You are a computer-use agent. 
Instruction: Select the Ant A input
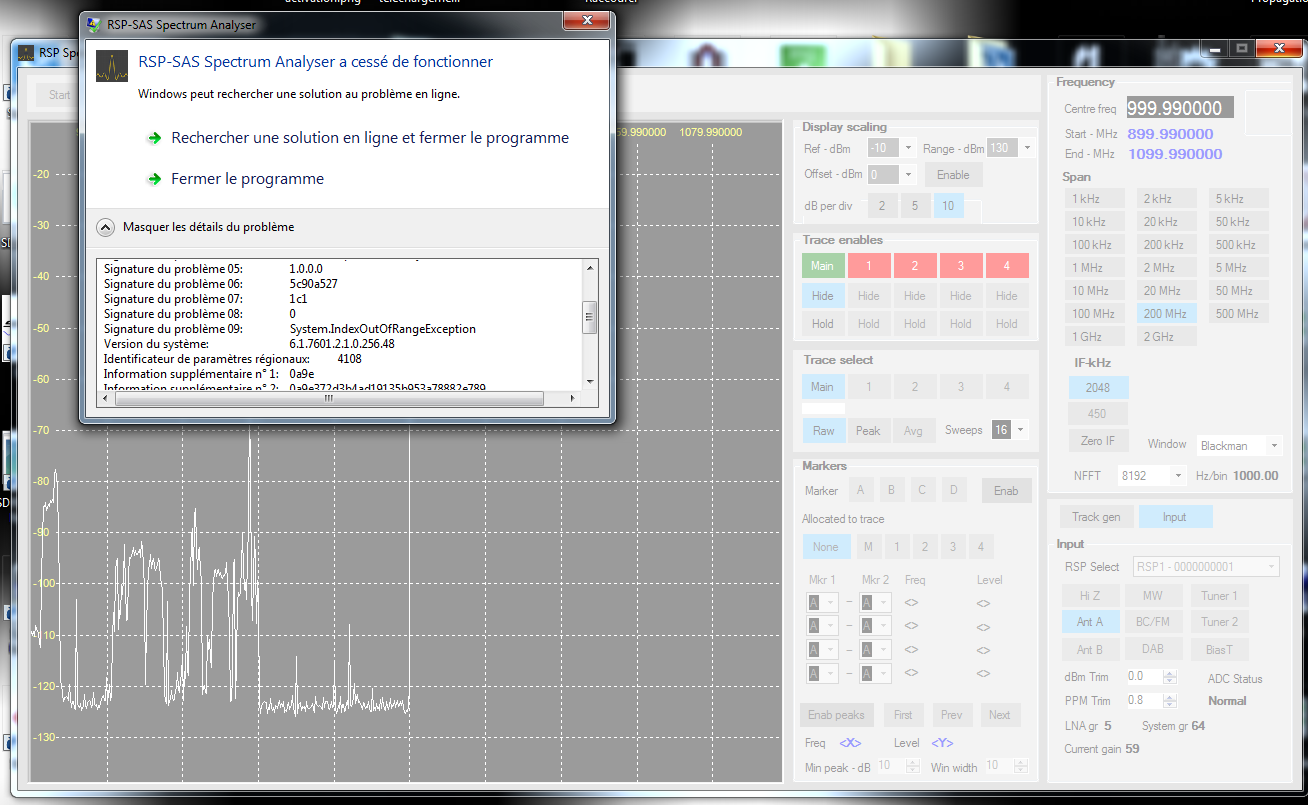(1090, 622)
